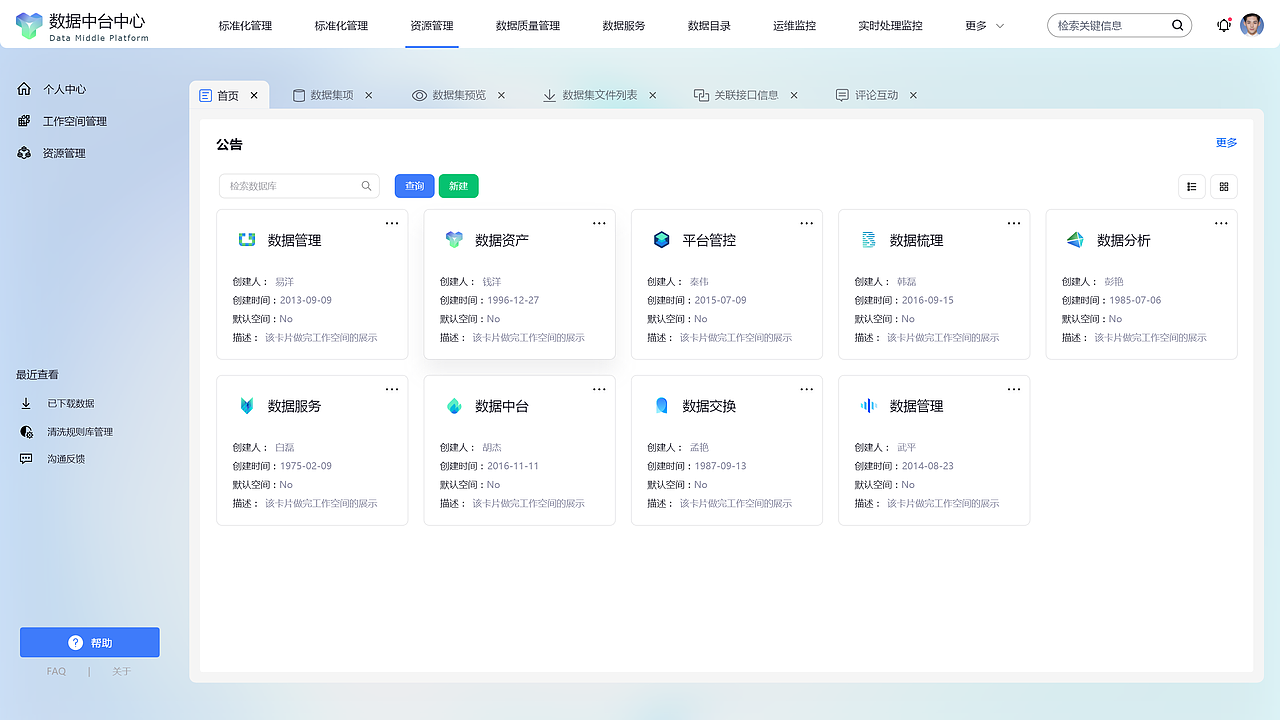The width and height of the screenshot is (1280, 720).
Task: Close the 数据集预览 tab
Action: click(x=501, y=96)
